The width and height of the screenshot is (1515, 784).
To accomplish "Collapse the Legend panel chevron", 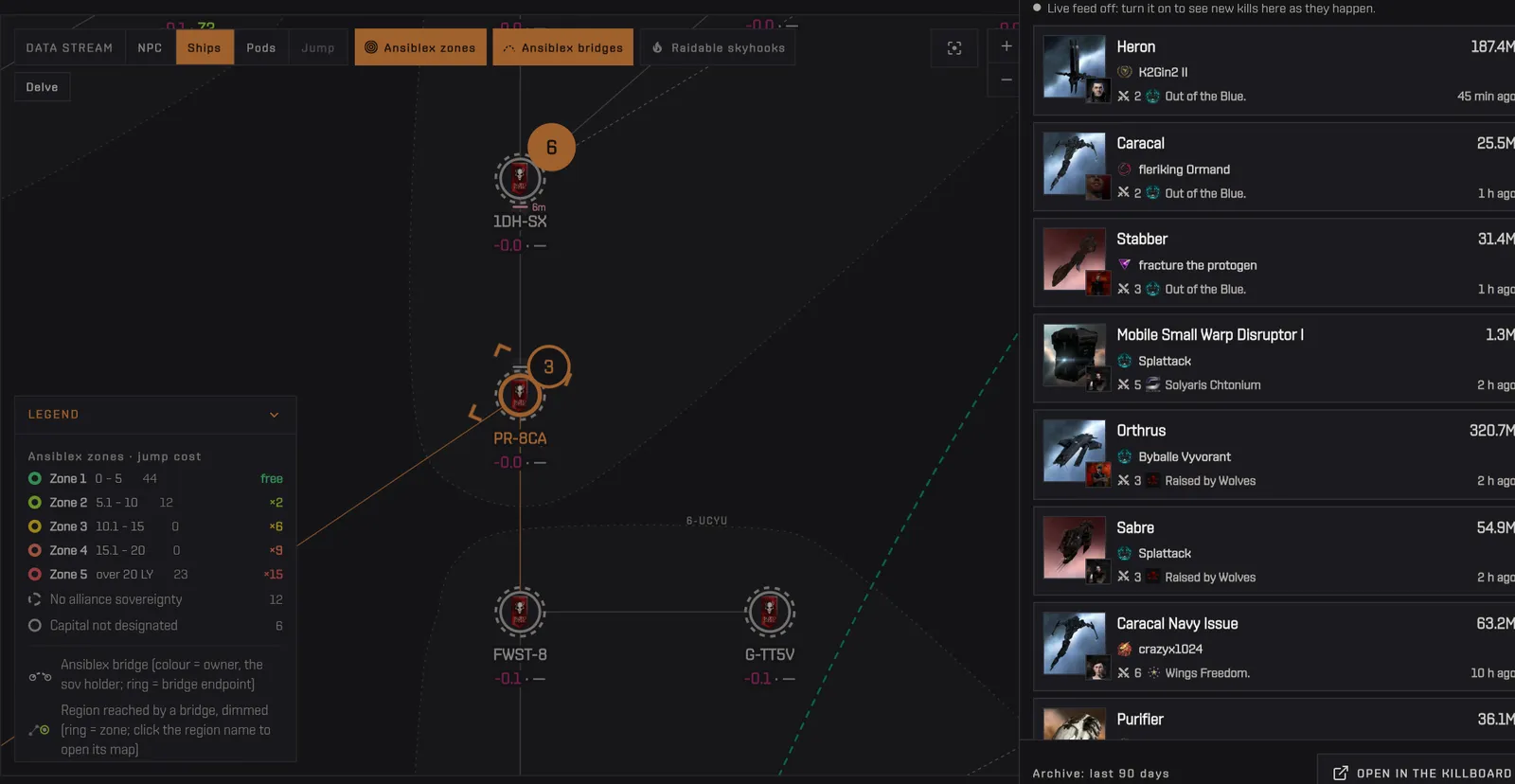I will tap(275, 415).
